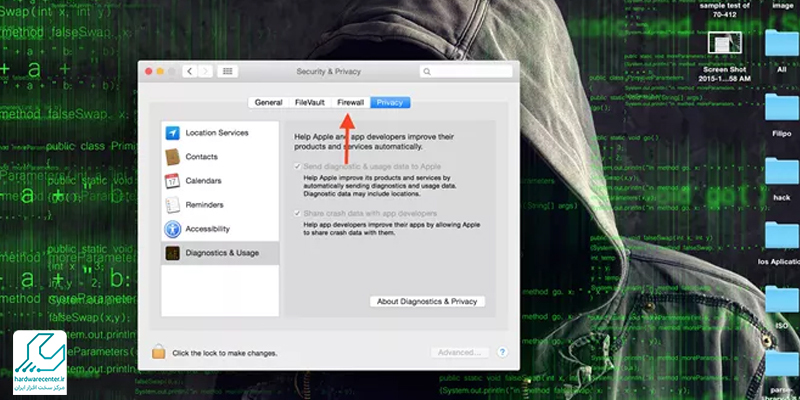
Task: Open Calendars in the privacy sidebar
Action: pyautogui.click(x=203, y=181)
